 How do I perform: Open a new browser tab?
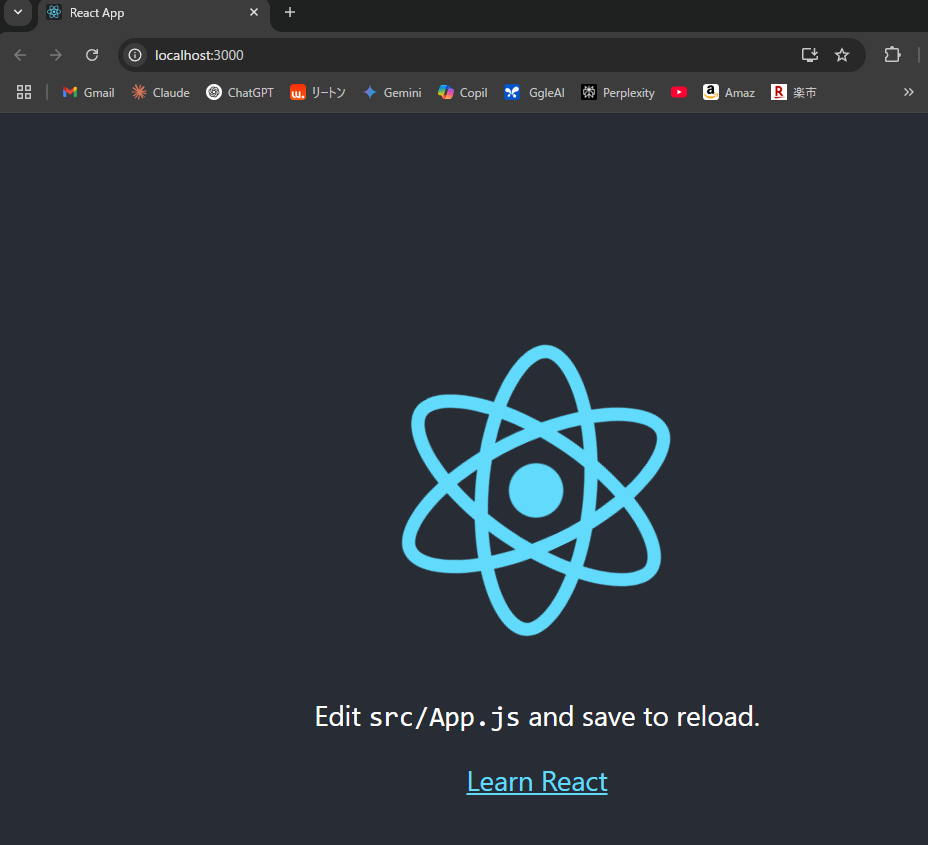pos(290,12)
